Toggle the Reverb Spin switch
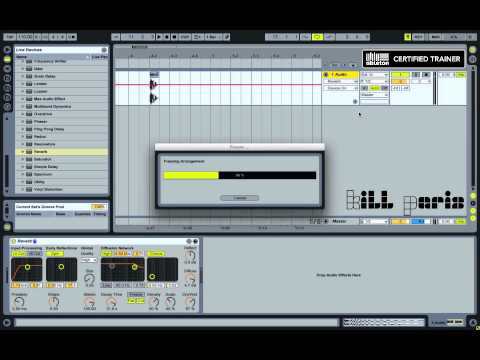Viewport: 480px width, 360px height. (x=55, y=254)
